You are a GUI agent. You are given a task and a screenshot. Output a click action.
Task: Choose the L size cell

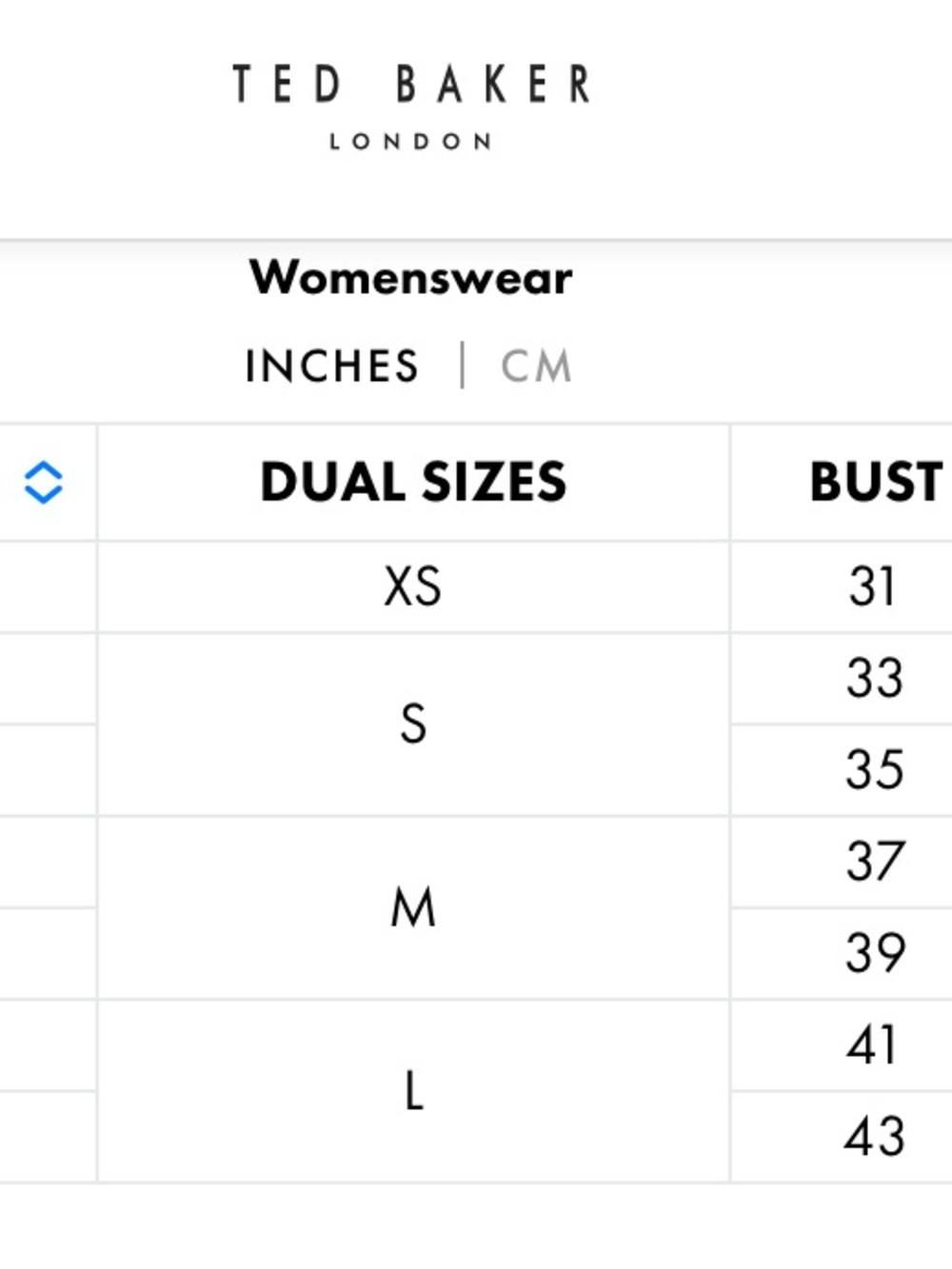coord(413,1091)
